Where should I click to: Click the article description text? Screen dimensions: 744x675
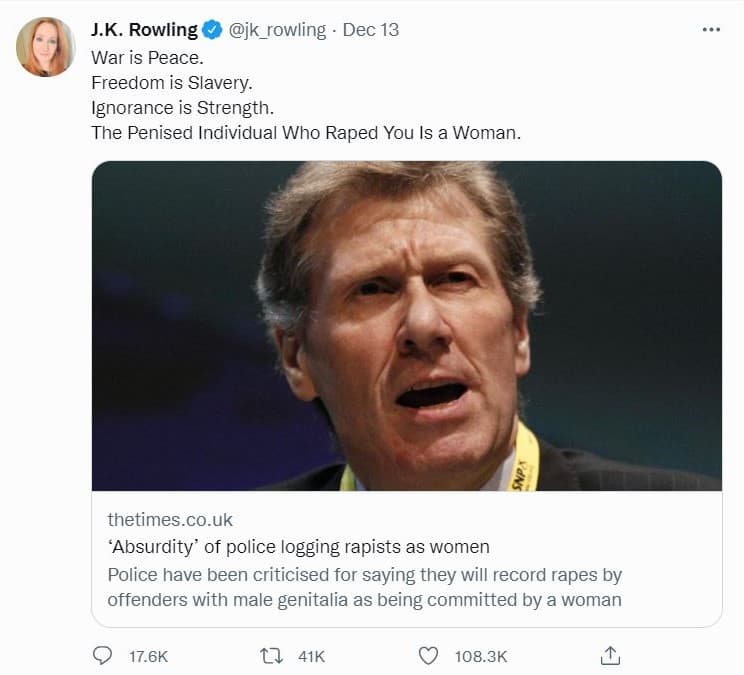point(364,587)
